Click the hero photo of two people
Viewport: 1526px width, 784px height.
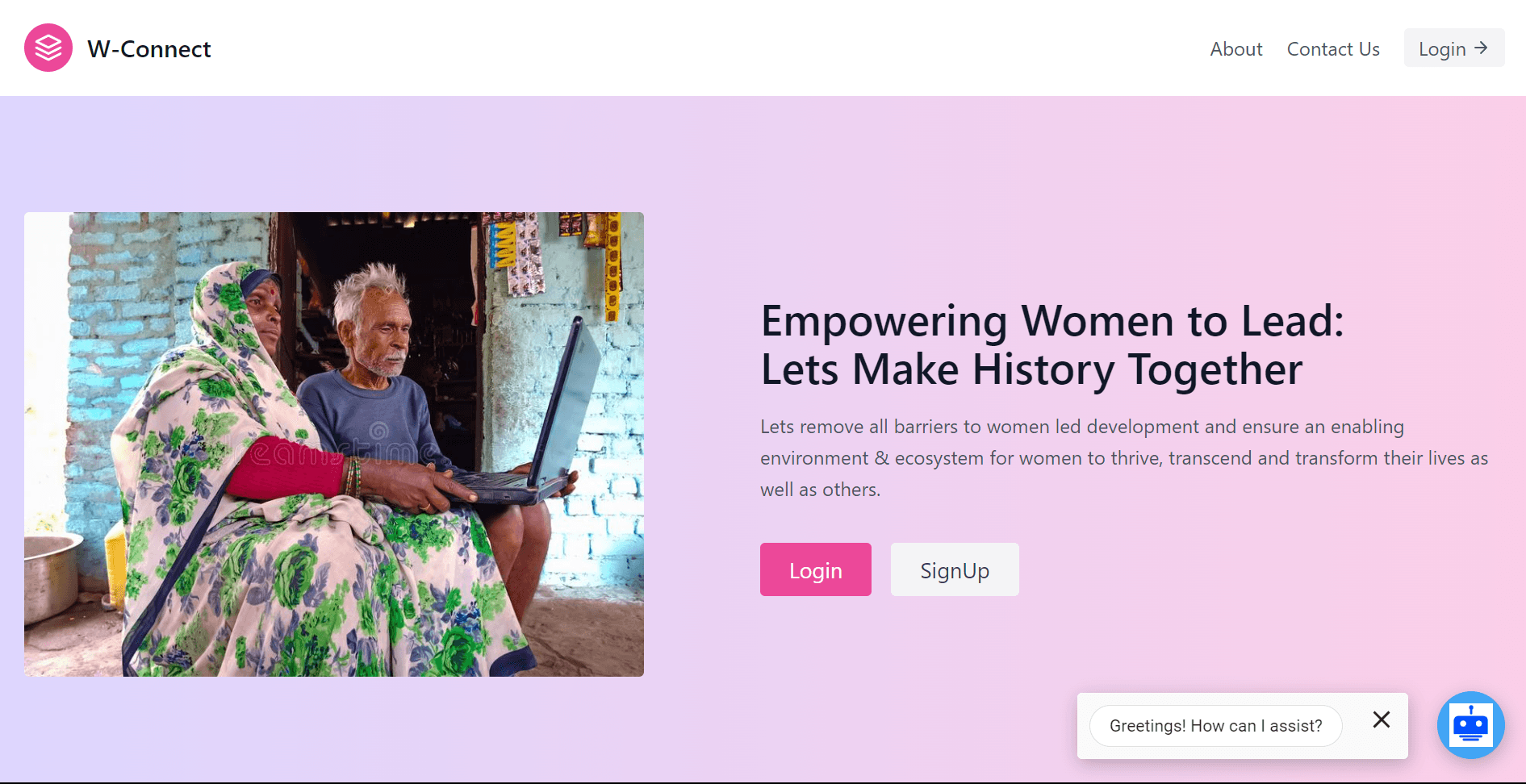coord(334,444)
